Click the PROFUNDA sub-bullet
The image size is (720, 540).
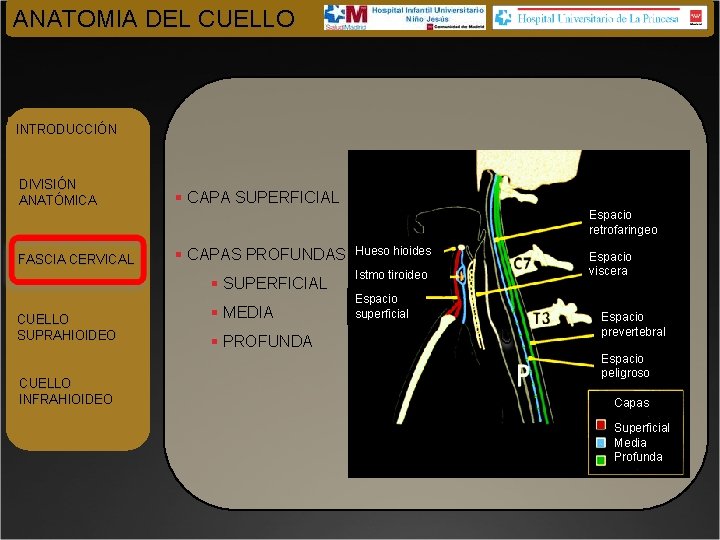(267, 341)
